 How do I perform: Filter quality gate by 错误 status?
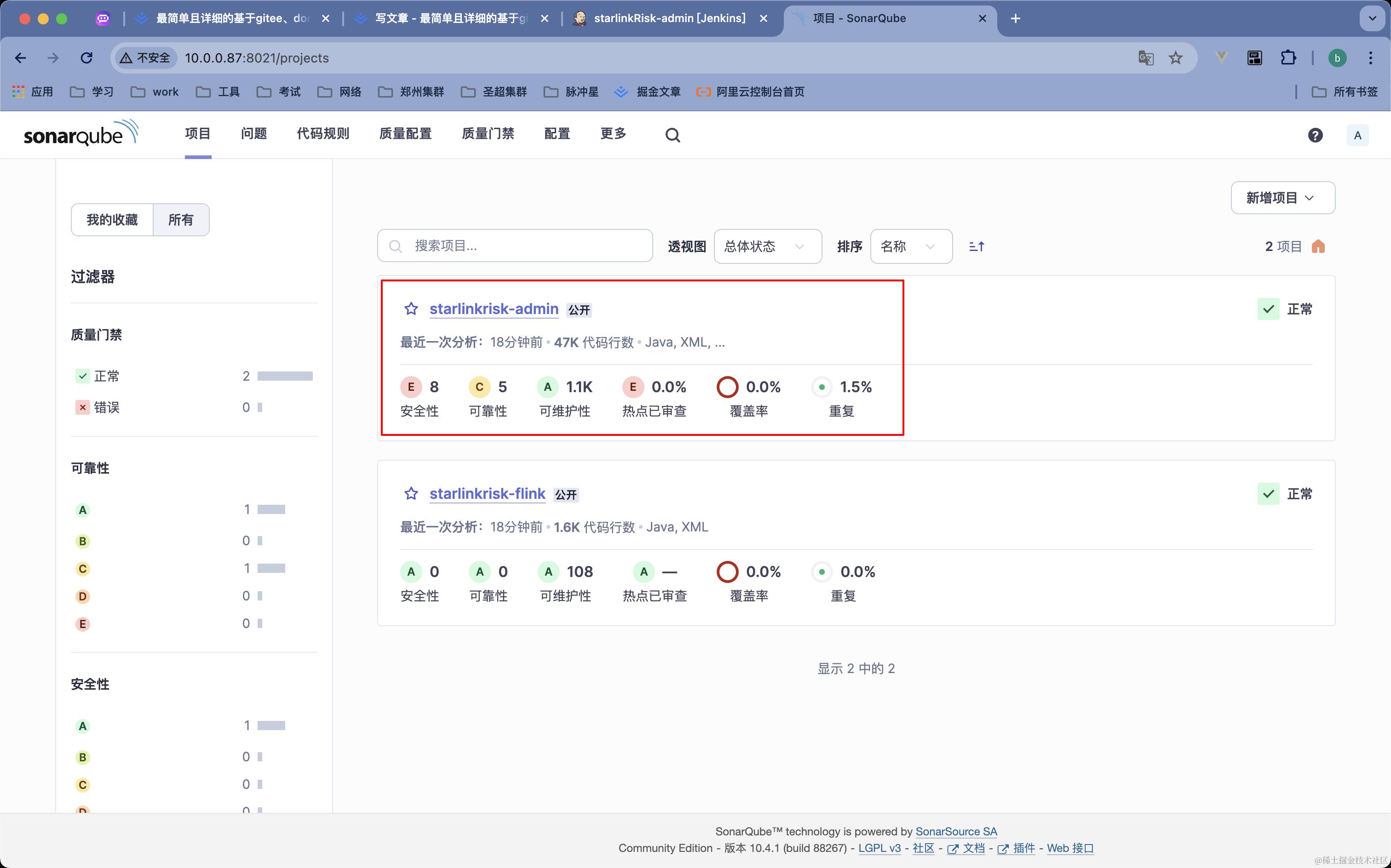(x=106, y=407)
